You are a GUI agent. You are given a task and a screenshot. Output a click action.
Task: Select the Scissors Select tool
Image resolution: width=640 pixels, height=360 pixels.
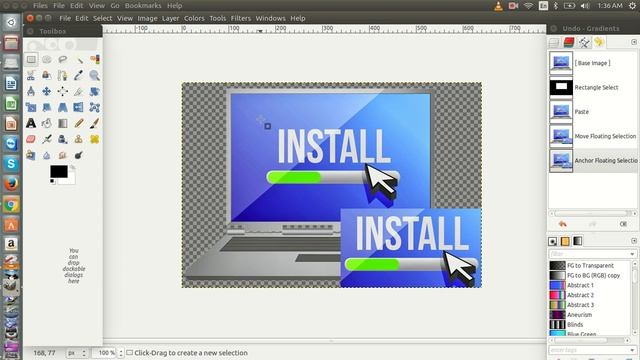coord(31,76)
